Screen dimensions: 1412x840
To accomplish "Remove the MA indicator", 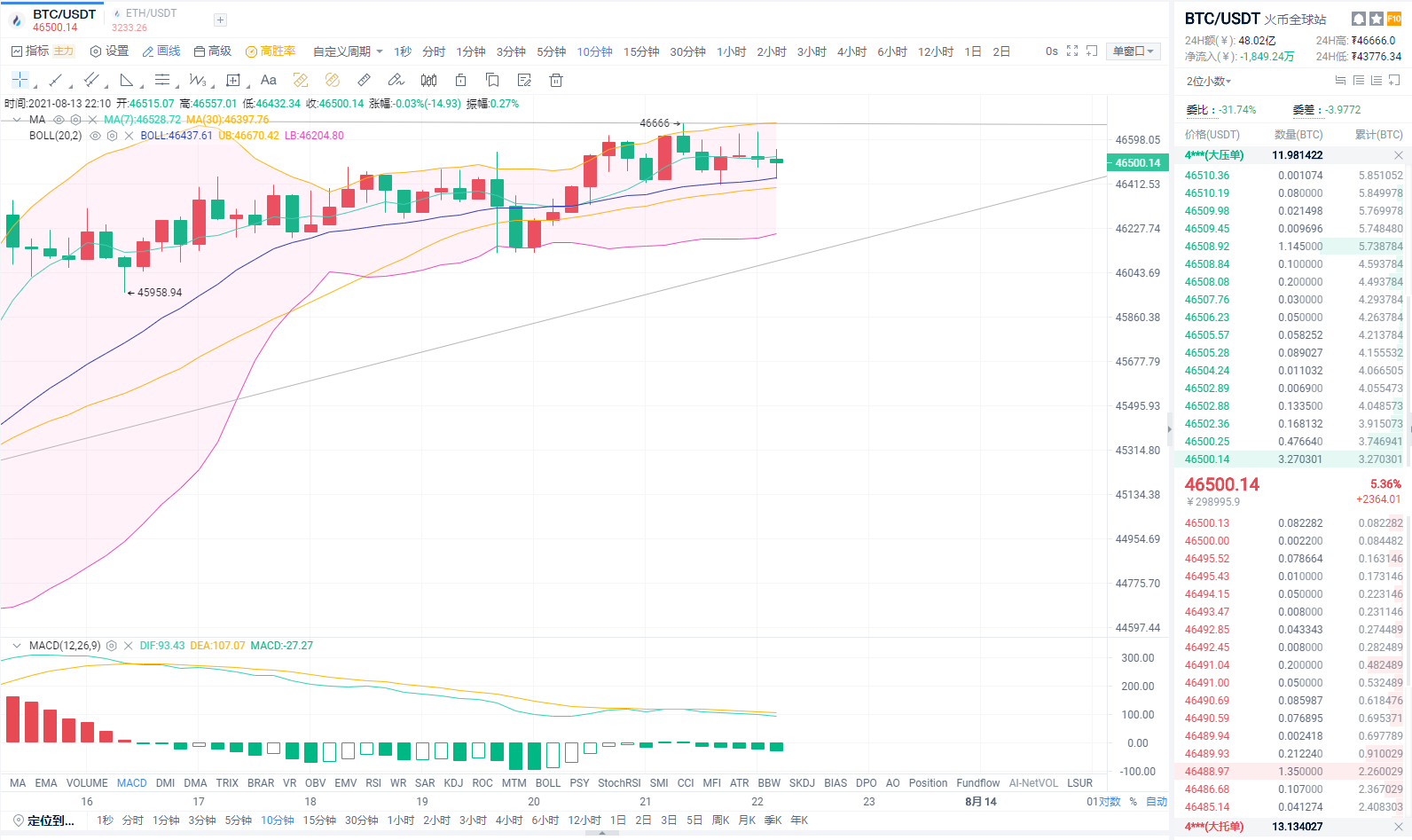I will [x=92, y=120].
